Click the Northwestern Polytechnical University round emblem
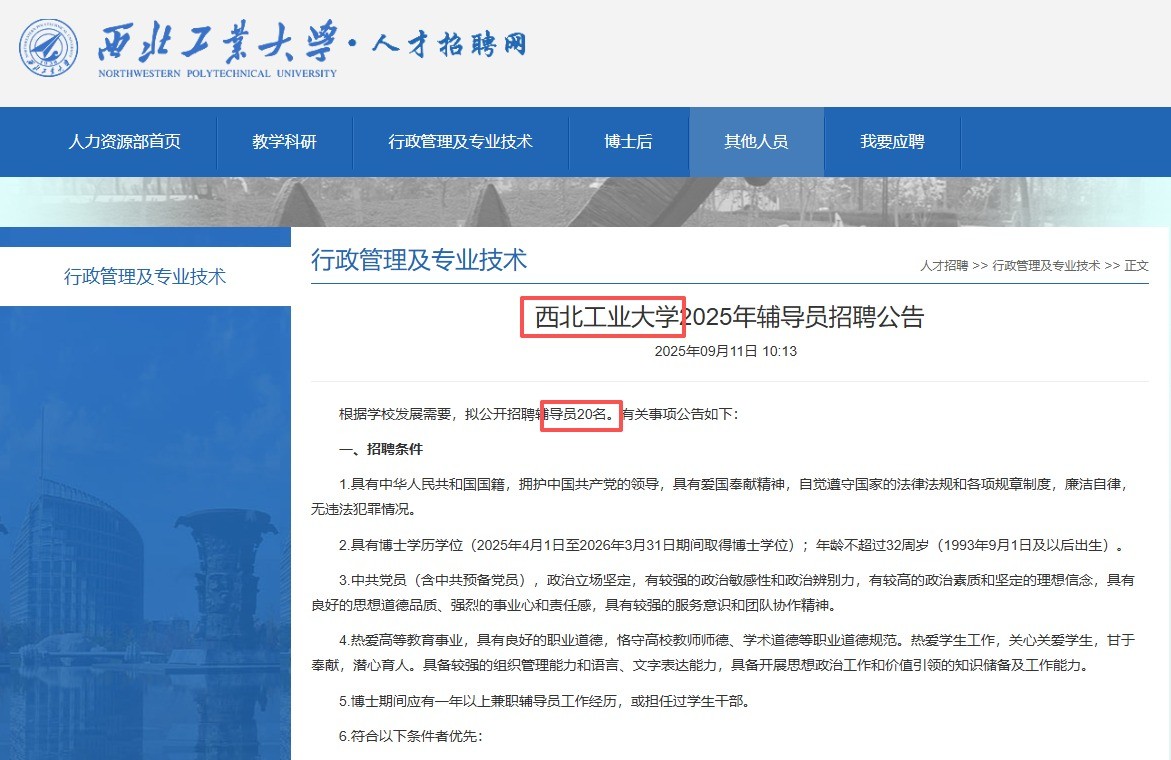Image resolution: width=1171 pixels, height=760 pixels. (x=49, y=48)
